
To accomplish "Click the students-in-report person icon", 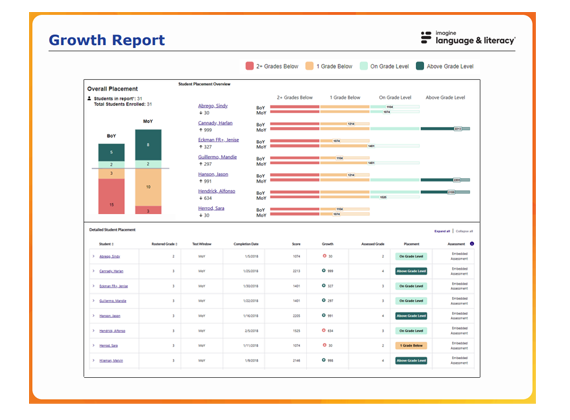I will (89, 98).
